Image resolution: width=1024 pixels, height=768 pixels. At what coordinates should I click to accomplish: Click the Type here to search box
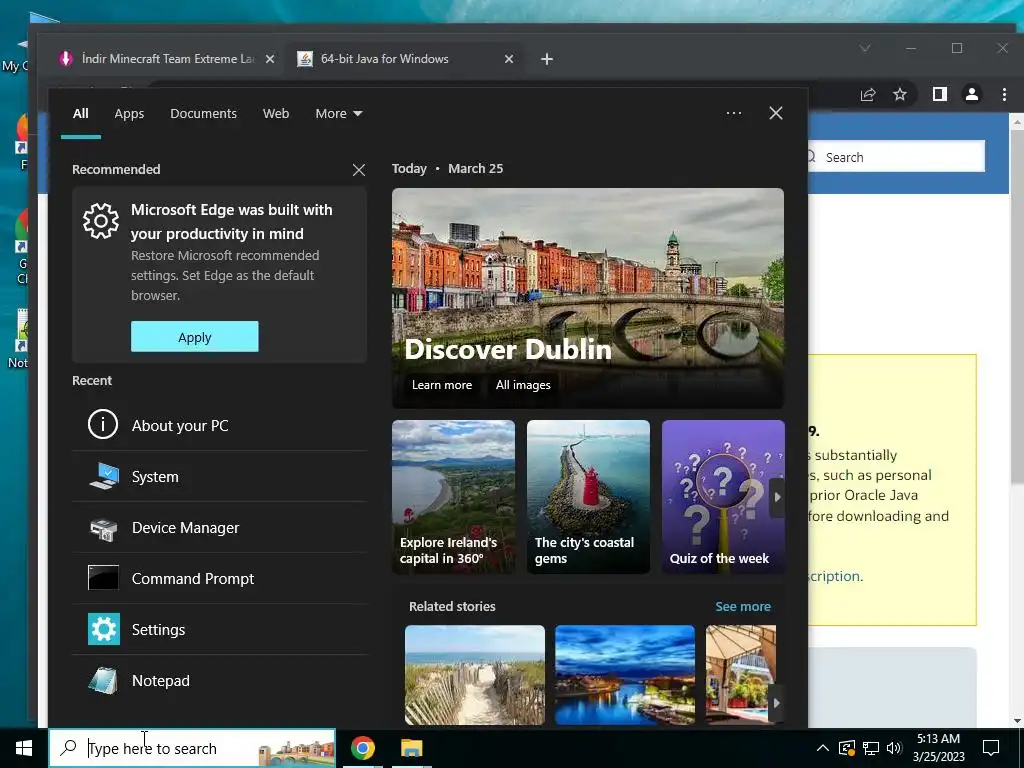pyautogui.click(x=193, y=748)
